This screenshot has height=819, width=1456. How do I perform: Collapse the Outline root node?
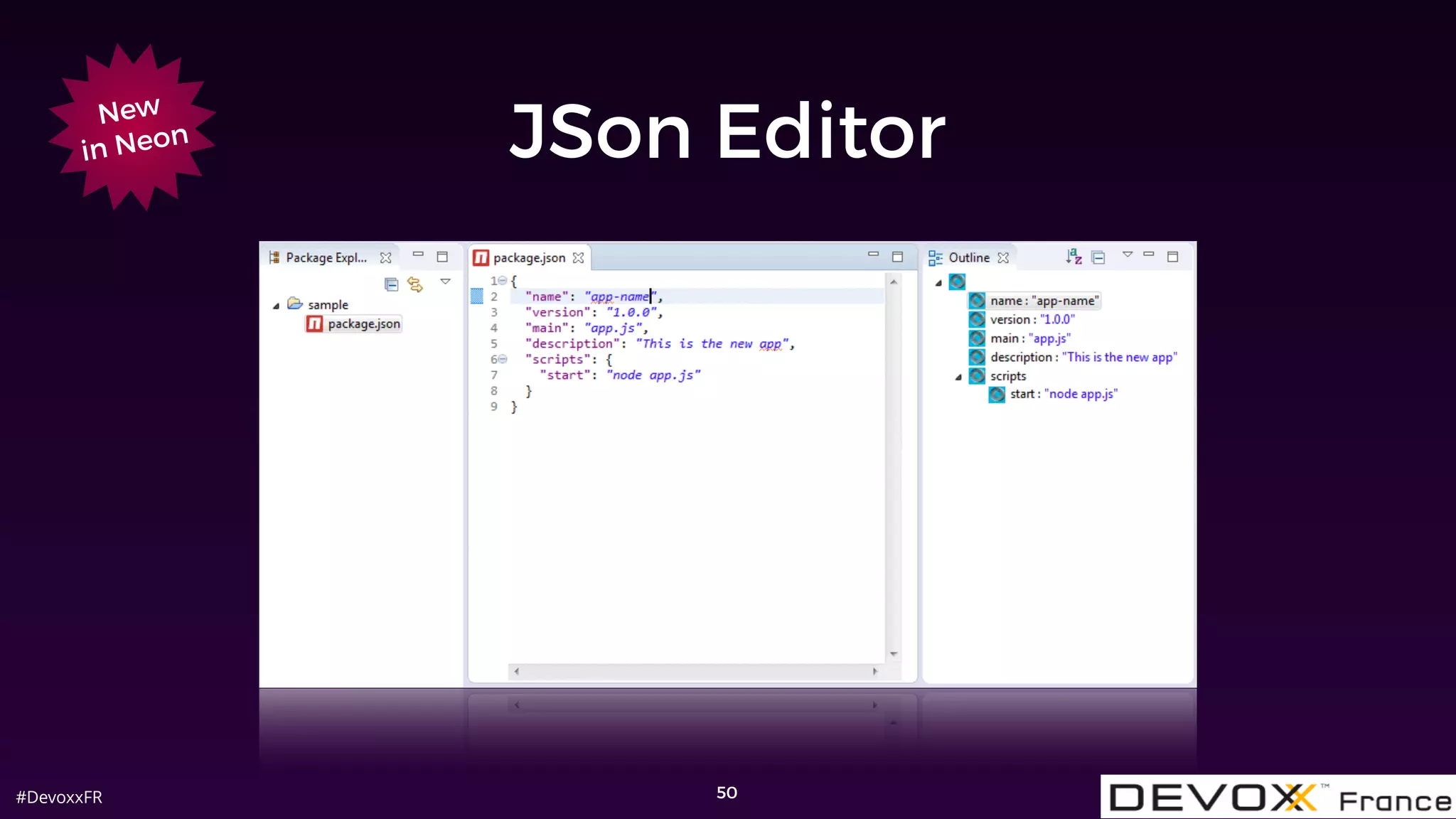pyautogui.click(x=938, y=283)
